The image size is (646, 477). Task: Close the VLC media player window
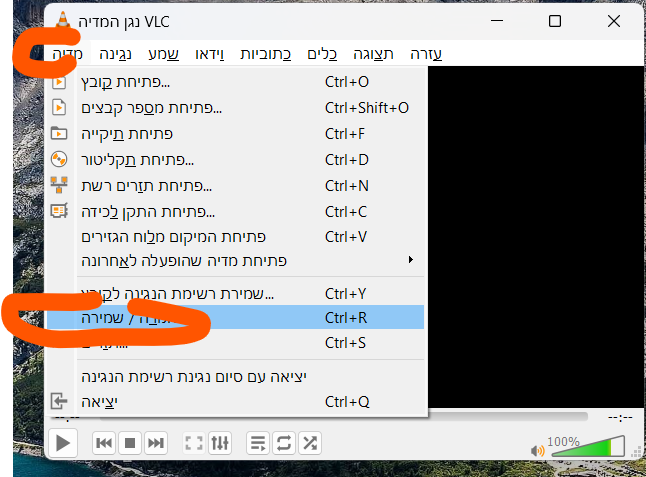tap(614, 21)
